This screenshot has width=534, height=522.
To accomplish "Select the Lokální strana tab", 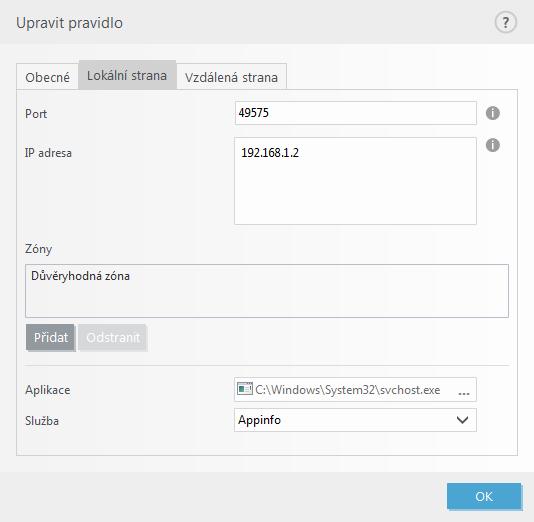I will (127, 75).
